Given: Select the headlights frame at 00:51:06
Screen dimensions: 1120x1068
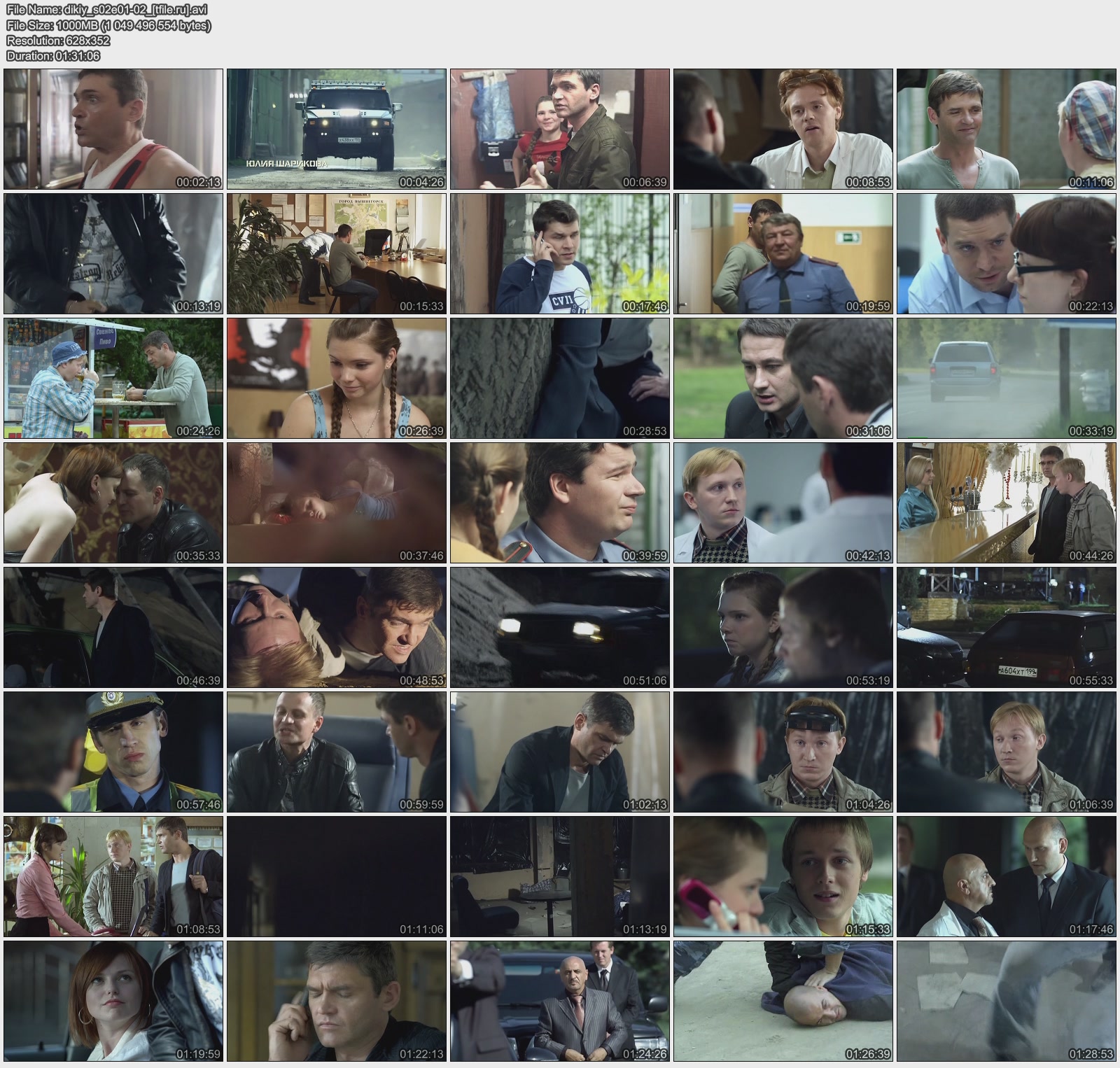Looking at the screenshot, I should tap(559, 627).
